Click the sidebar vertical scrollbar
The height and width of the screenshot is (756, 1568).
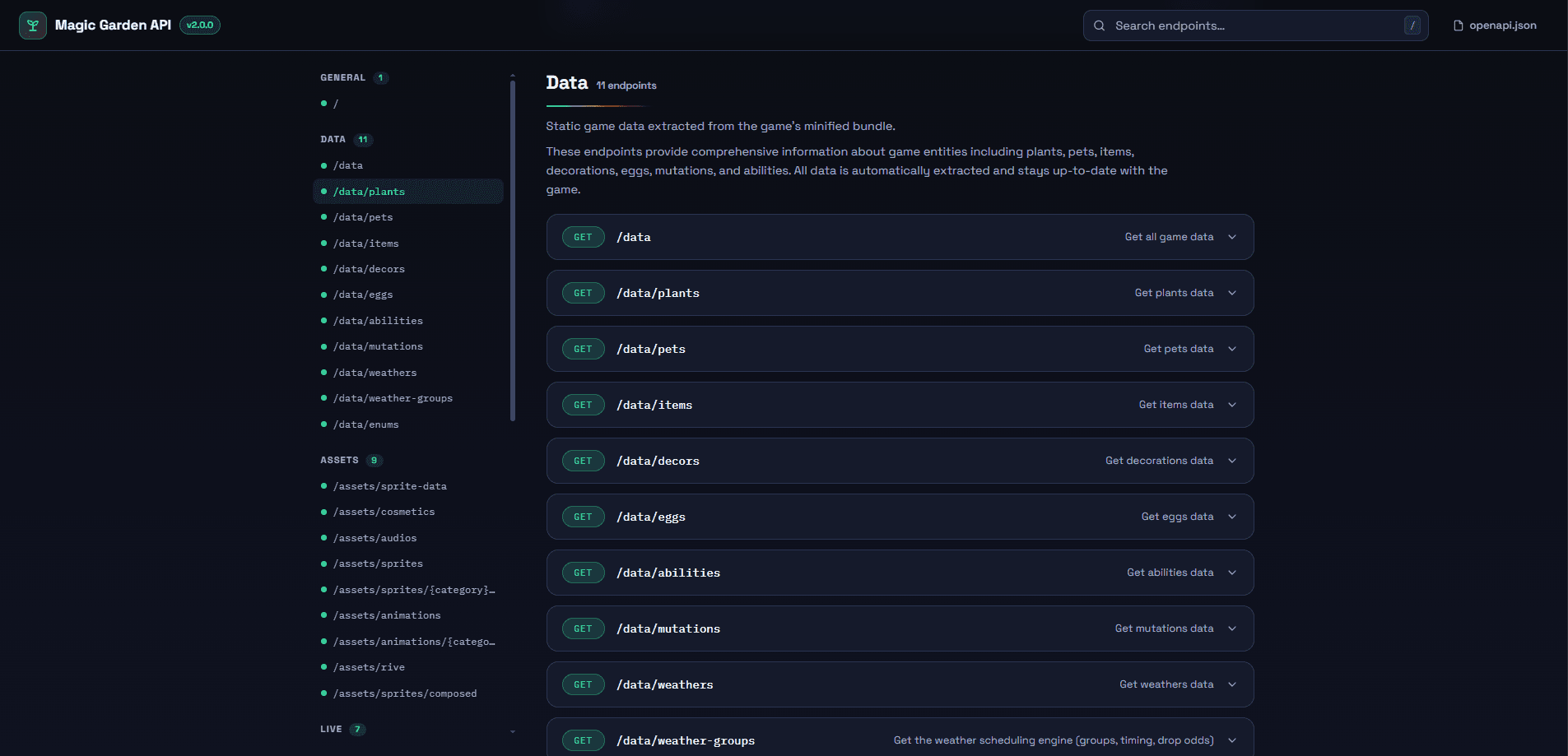(x=513, y=250)
